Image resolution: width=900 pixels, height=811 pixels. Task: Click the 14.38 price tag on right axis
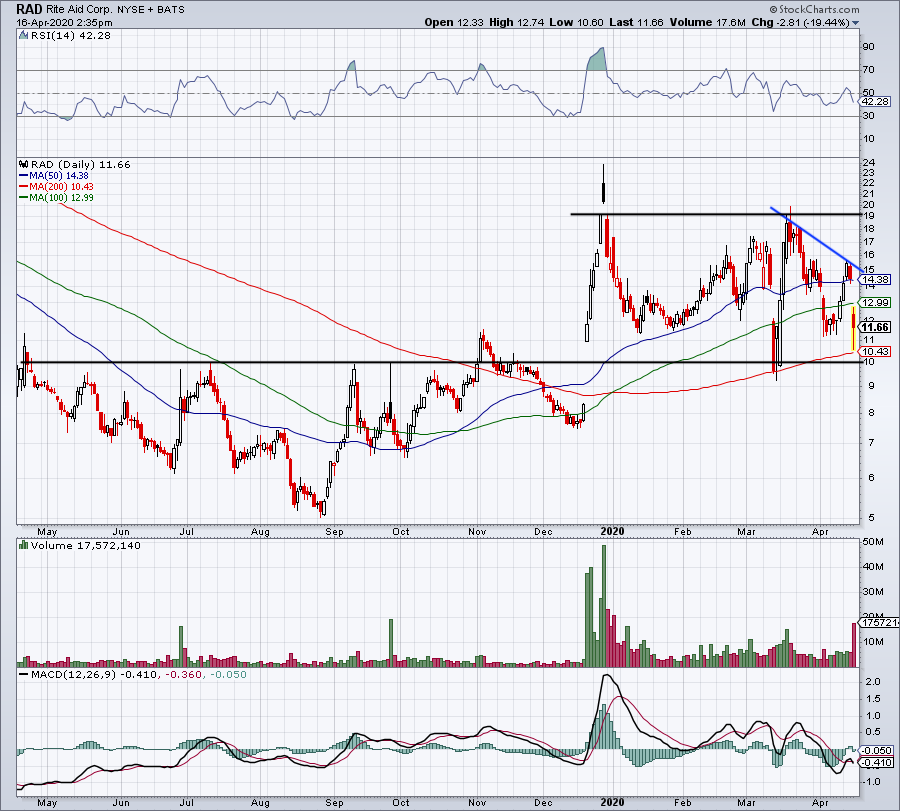click(x=876, y=280)
